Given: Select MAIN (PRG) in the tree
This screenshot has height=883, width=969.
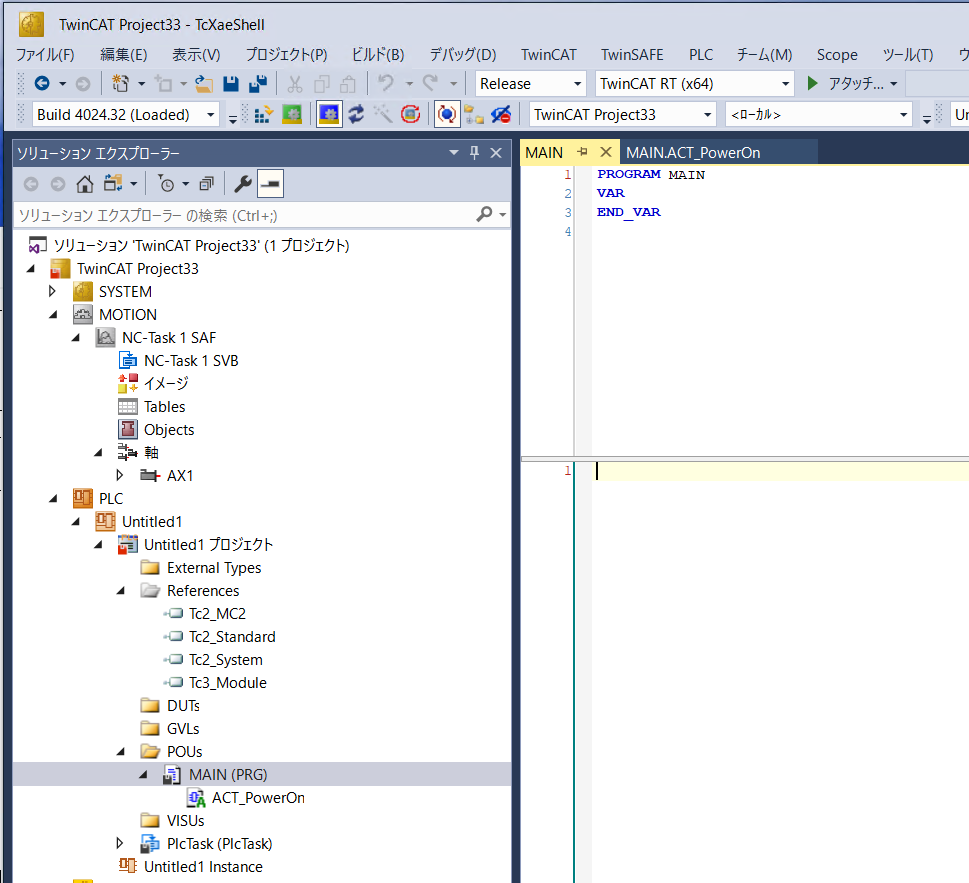Looking at the screenshot, I should click(x=228, y=774).
